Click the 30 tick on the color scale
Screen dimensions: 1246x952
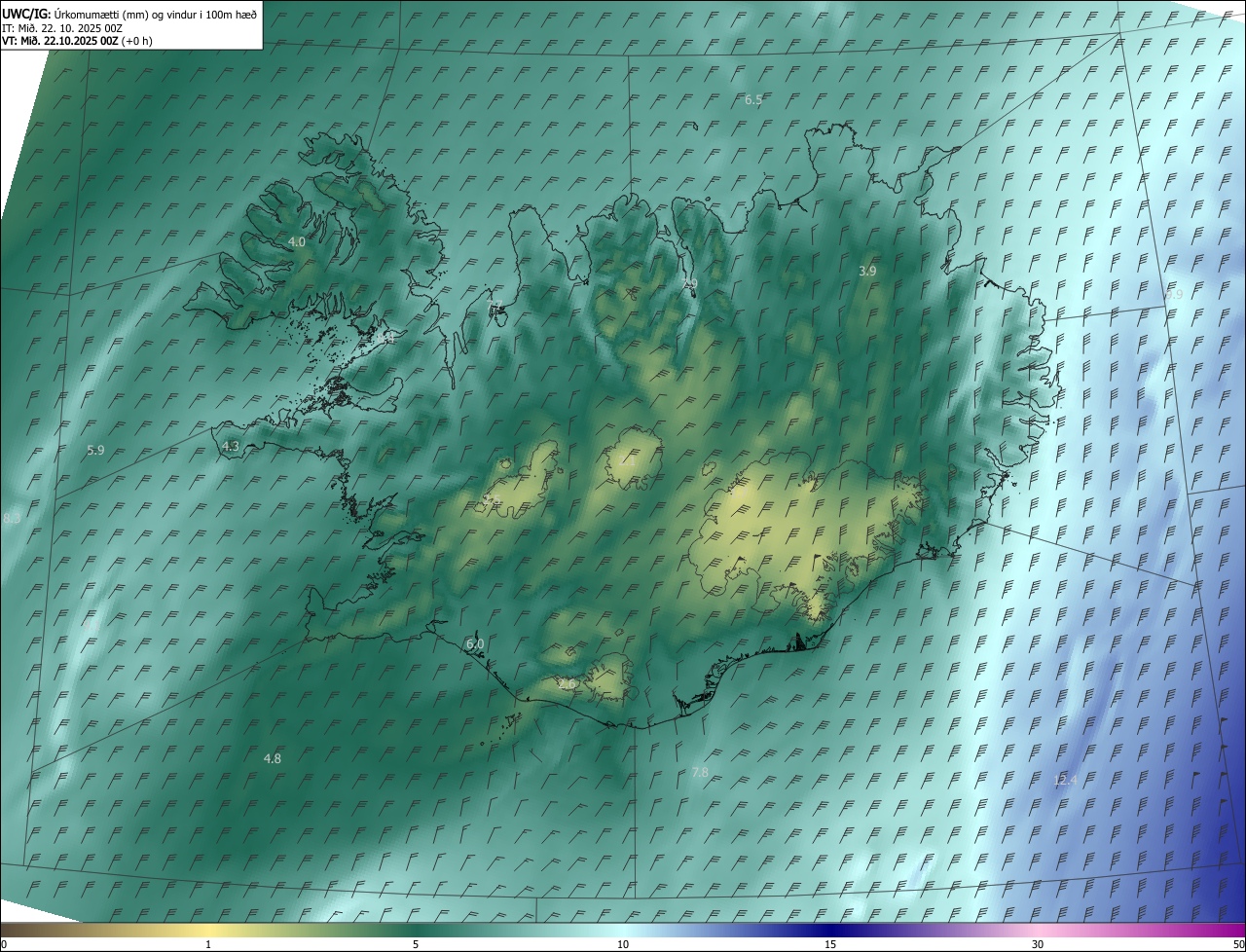click(1038, 944)
